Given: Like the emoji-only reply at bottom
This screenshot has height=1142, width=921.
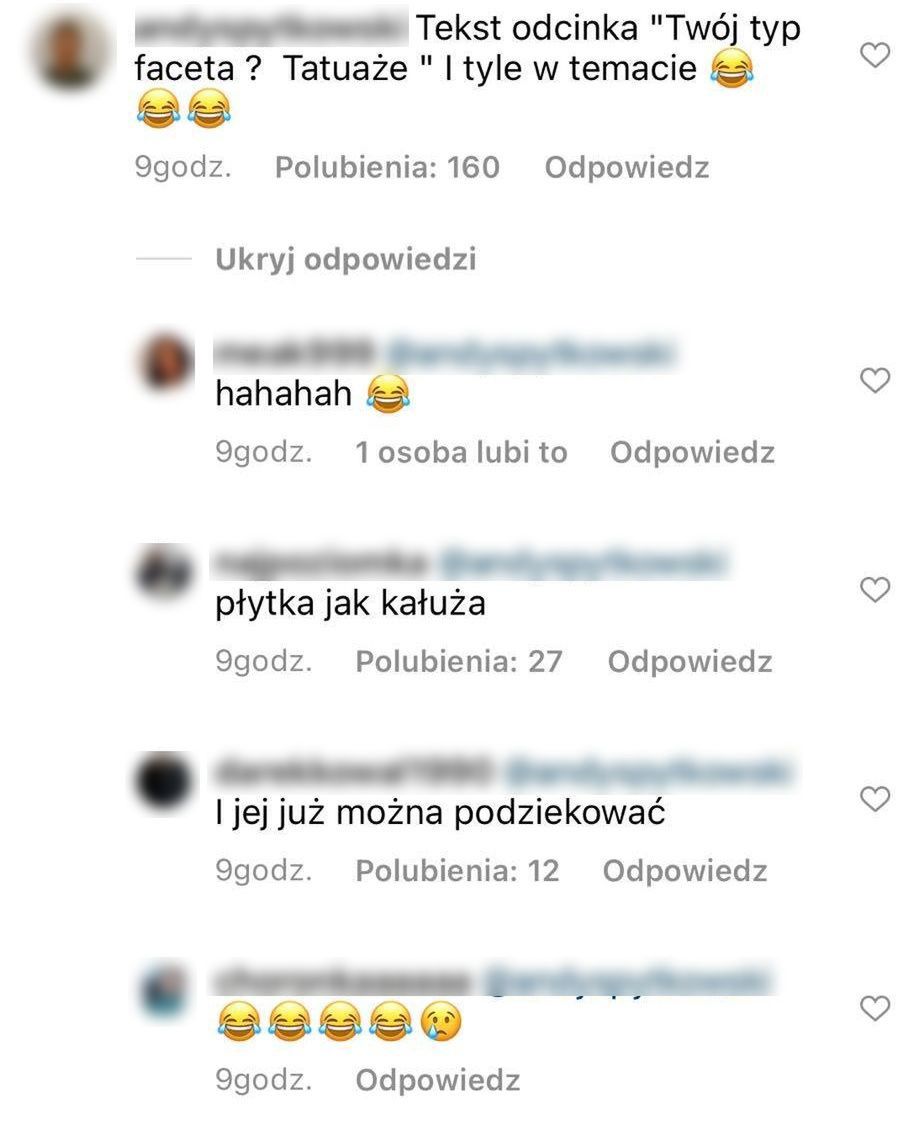Looking at the screenshot, I should (874, 1009).
